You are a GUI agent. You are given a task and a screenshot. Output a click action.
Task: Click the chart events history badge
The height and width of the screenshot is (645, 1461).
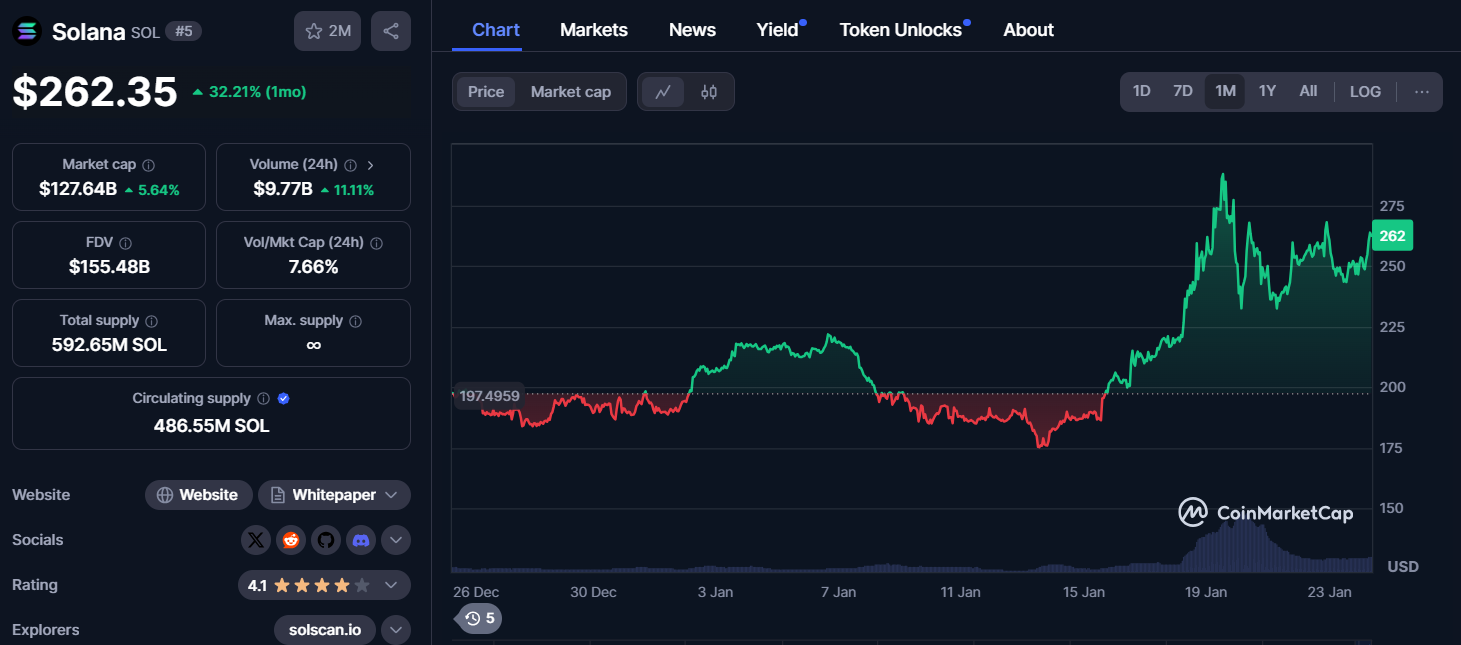pos(480,618)
